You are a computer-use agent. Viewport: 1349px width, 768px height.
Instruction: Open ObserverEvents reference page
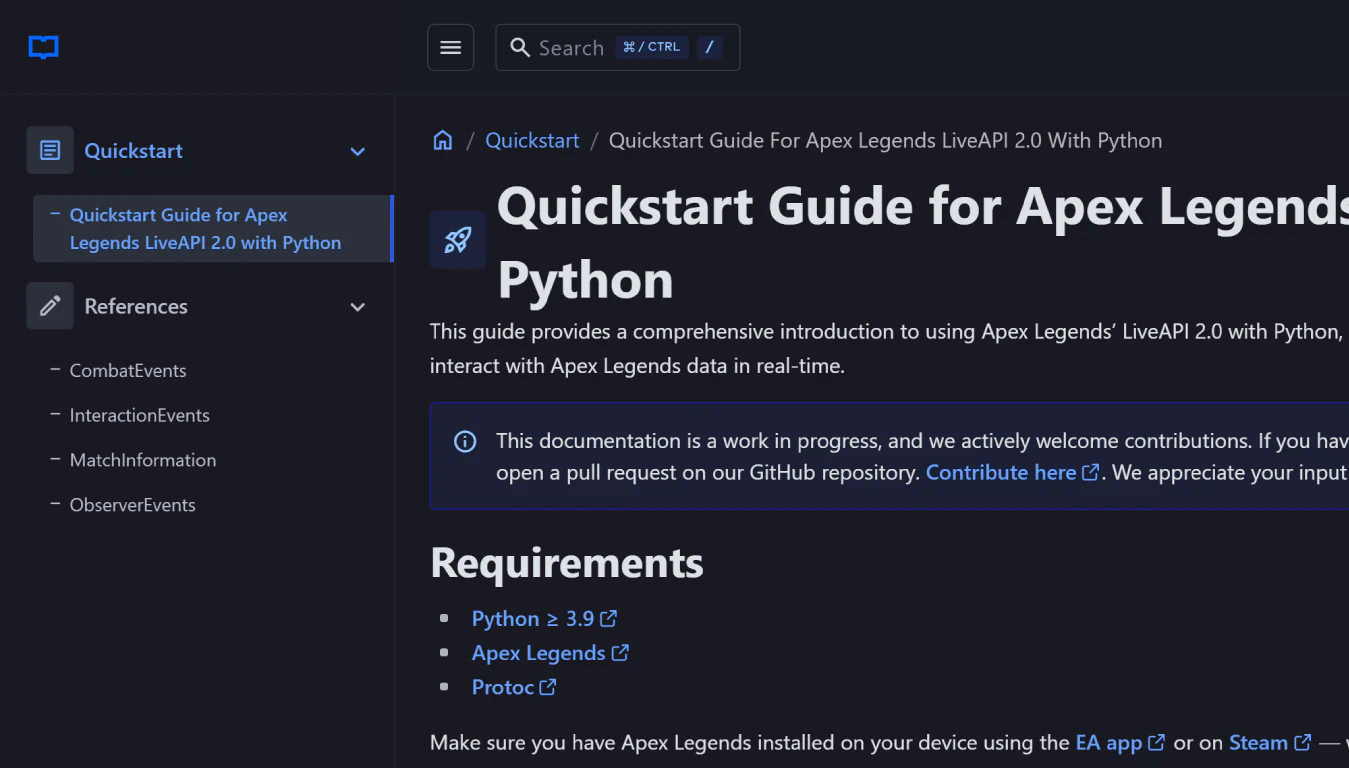(x=133, y=505)
